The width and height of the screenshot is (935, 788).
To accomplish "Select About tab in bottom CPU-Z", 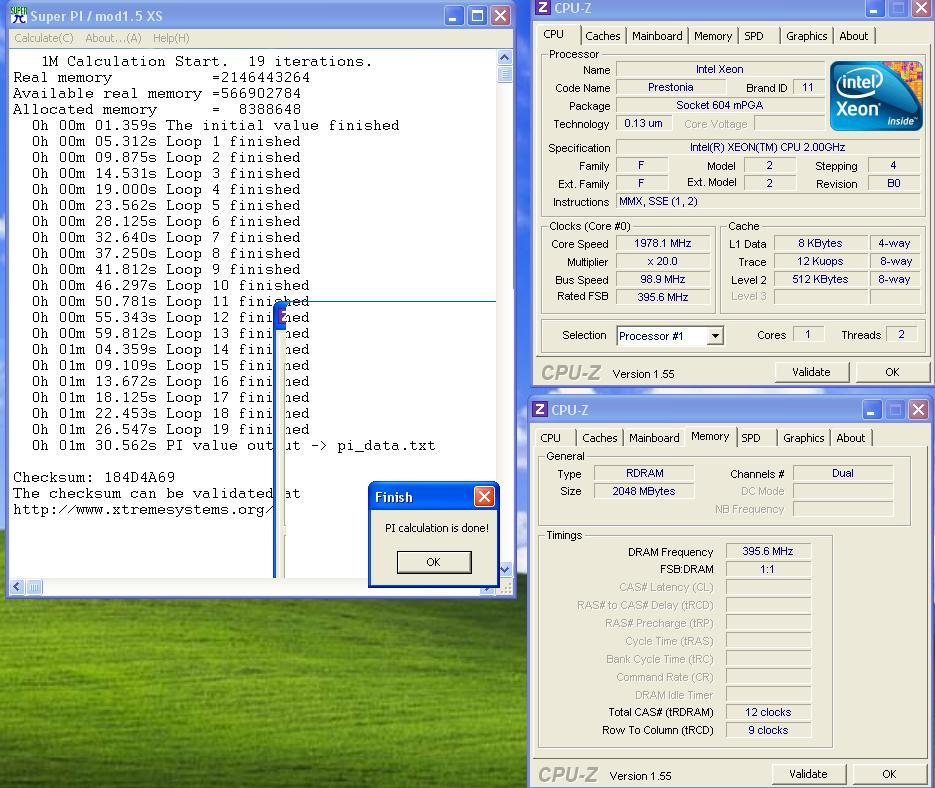I will pyautogui.click(x=850, y=438).
